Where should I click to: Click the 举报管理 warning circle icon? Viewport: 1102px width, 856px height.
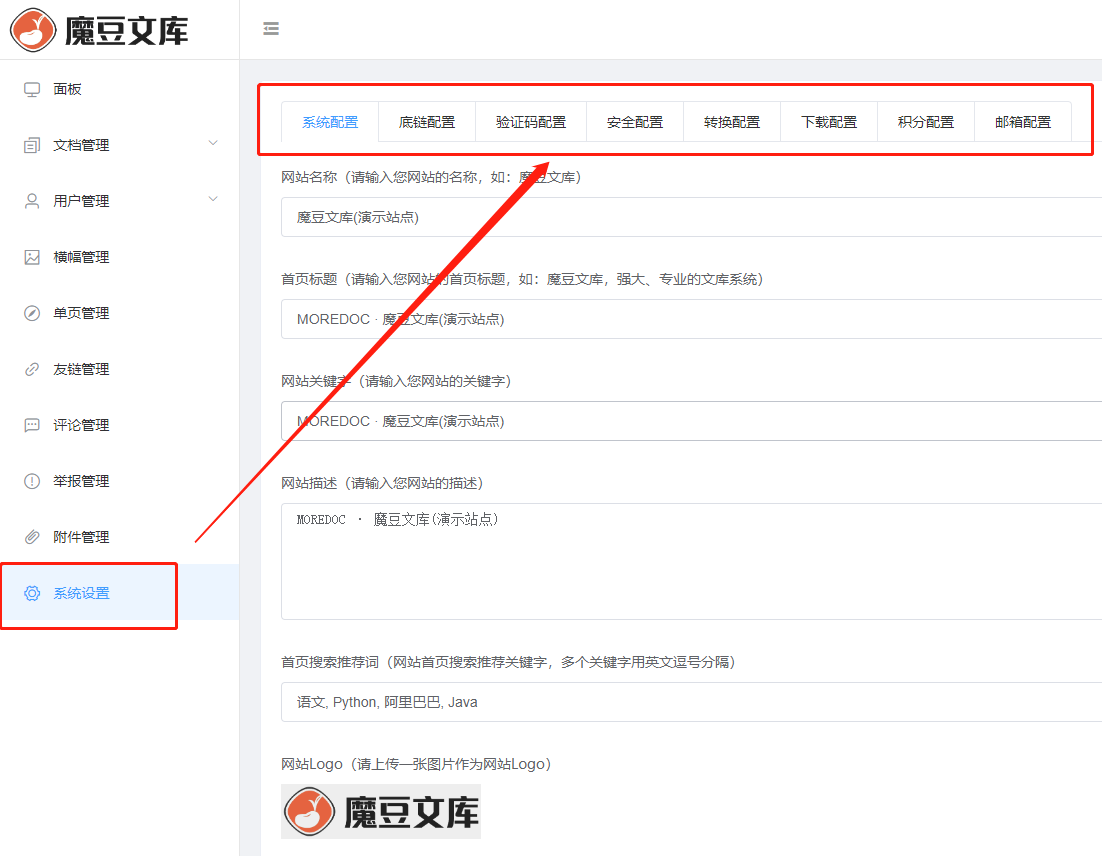click(32, 481)
